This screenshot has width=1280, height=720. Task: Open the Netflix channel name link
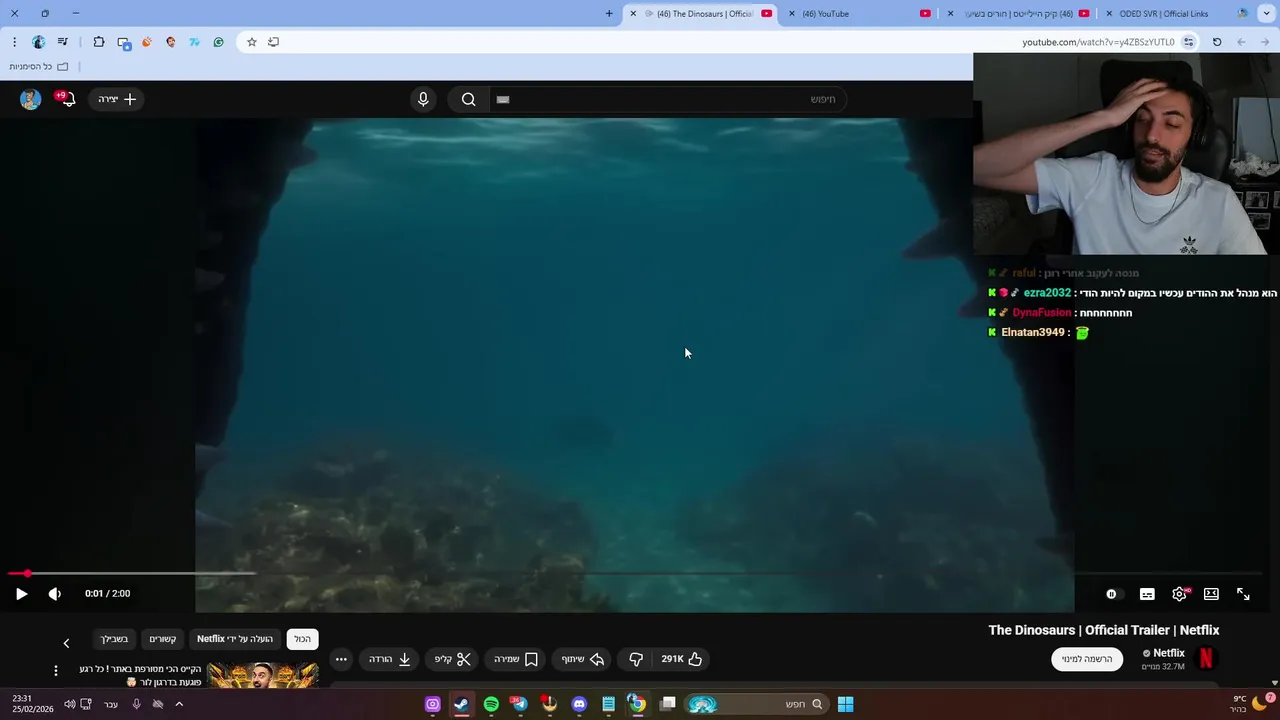pyautogui.click(x=1168, y=653)
